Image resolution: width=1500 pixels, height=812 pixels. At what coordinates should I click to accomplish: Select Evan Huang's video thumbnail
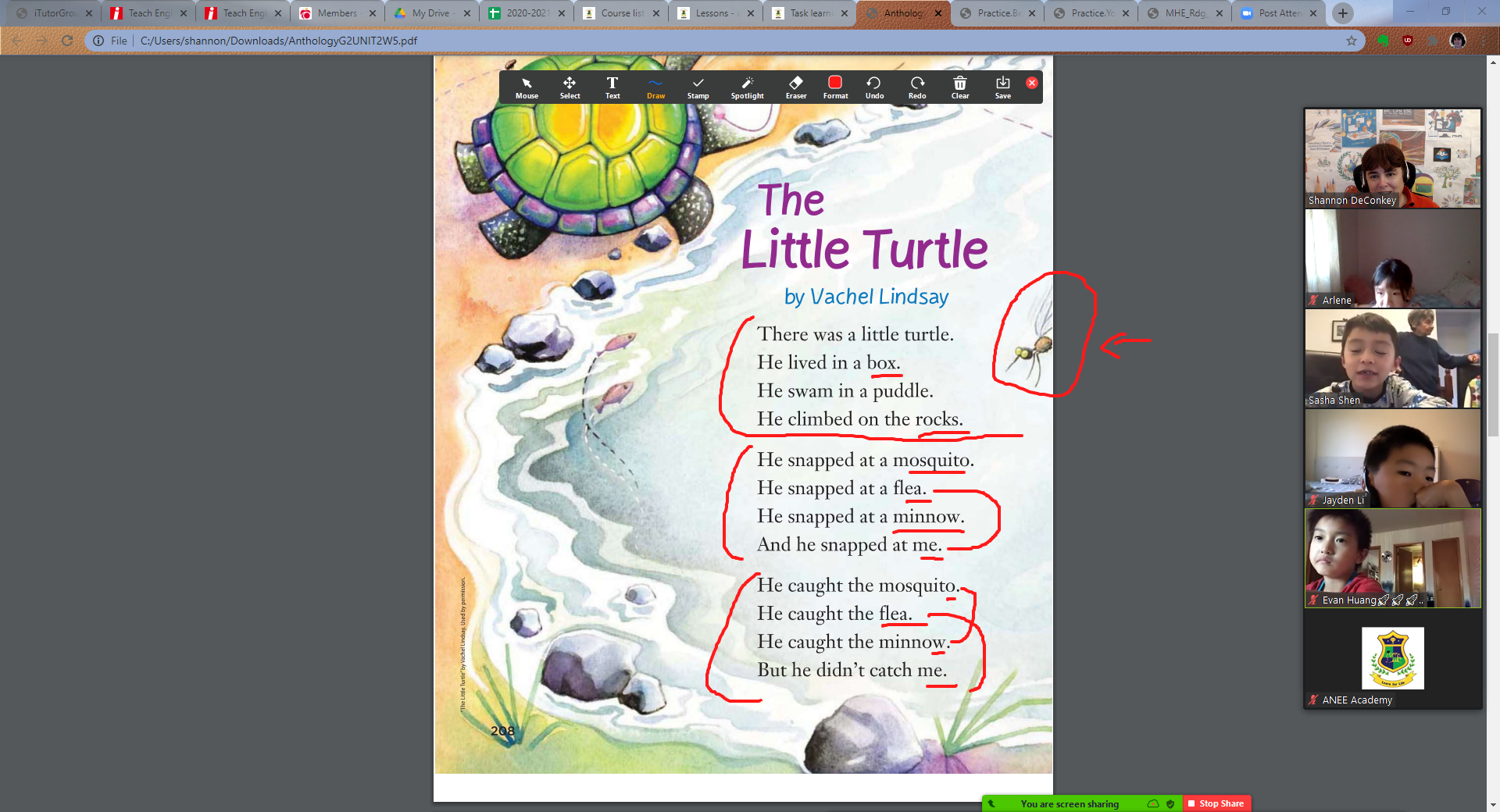1393,558
